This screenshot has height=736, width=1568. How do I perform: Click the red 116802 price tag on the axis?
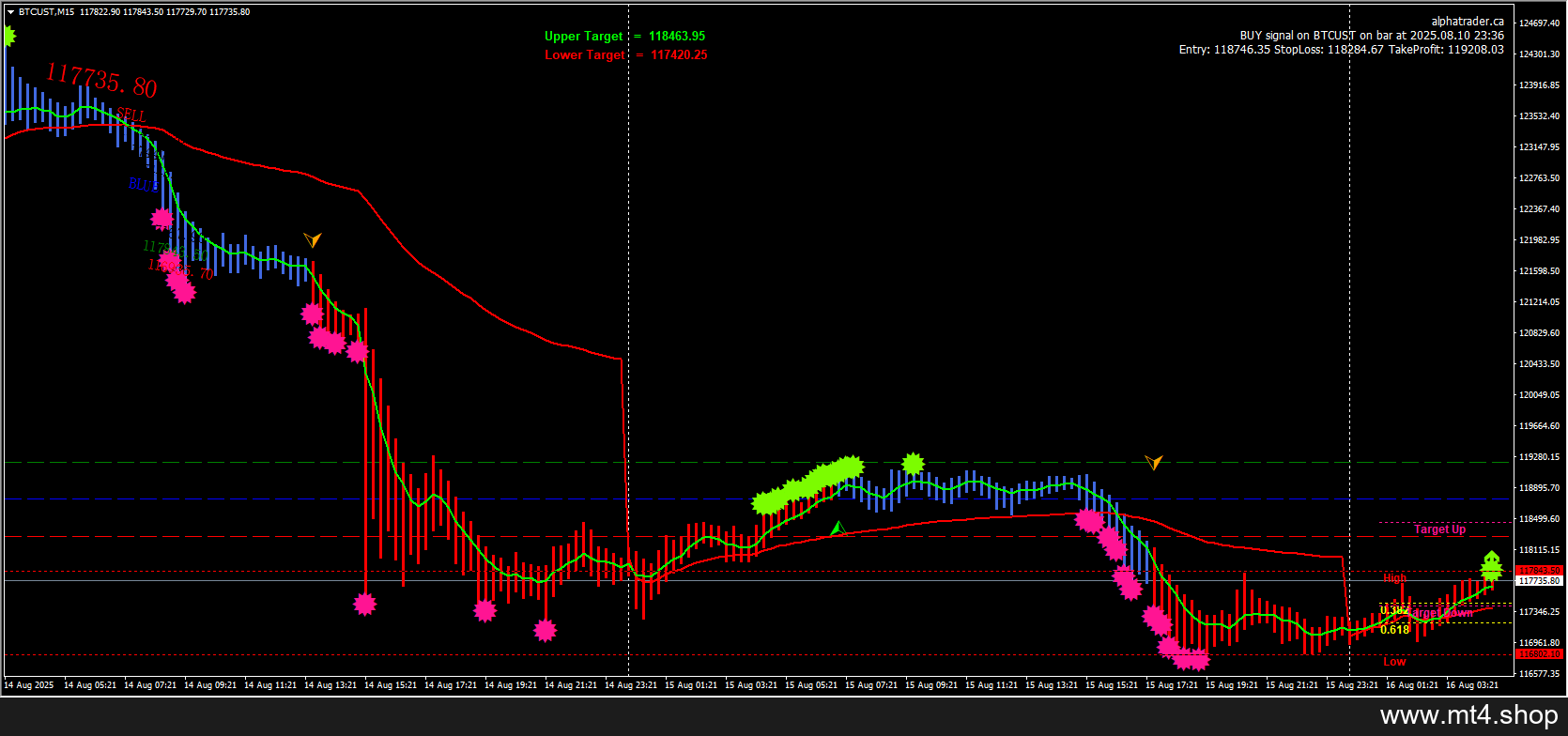[1539, 653]
